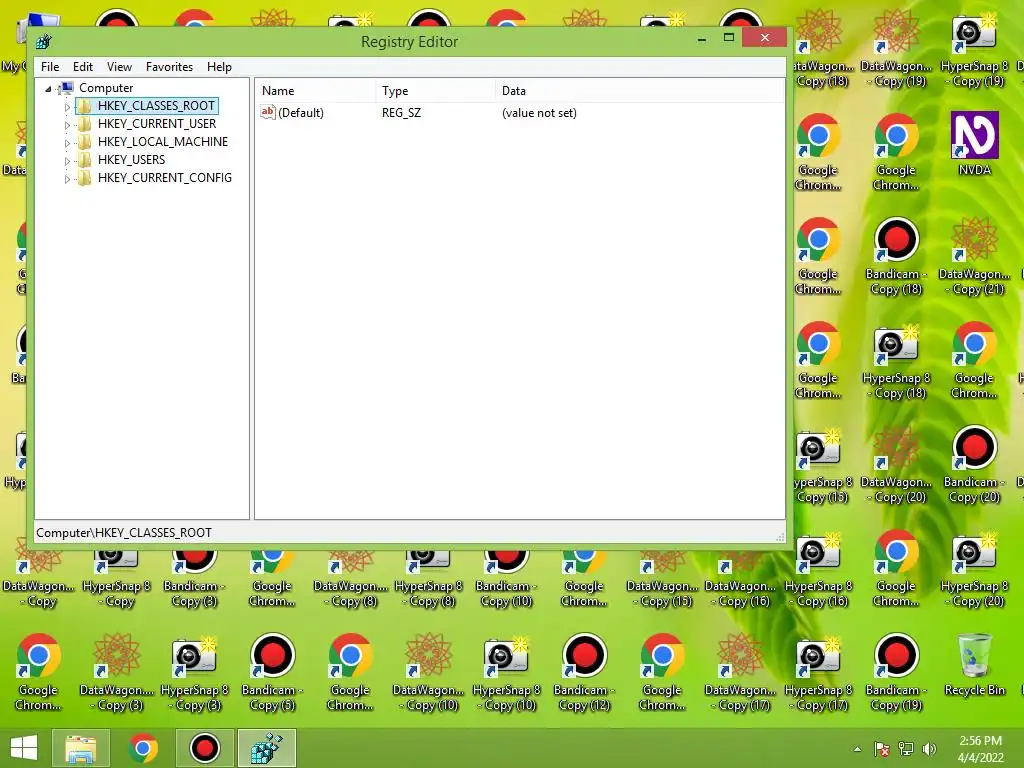The width and height of the screenshot is (1024, 768).
Task: Click the (Default) string value icon
Action: tap(268, 112)
